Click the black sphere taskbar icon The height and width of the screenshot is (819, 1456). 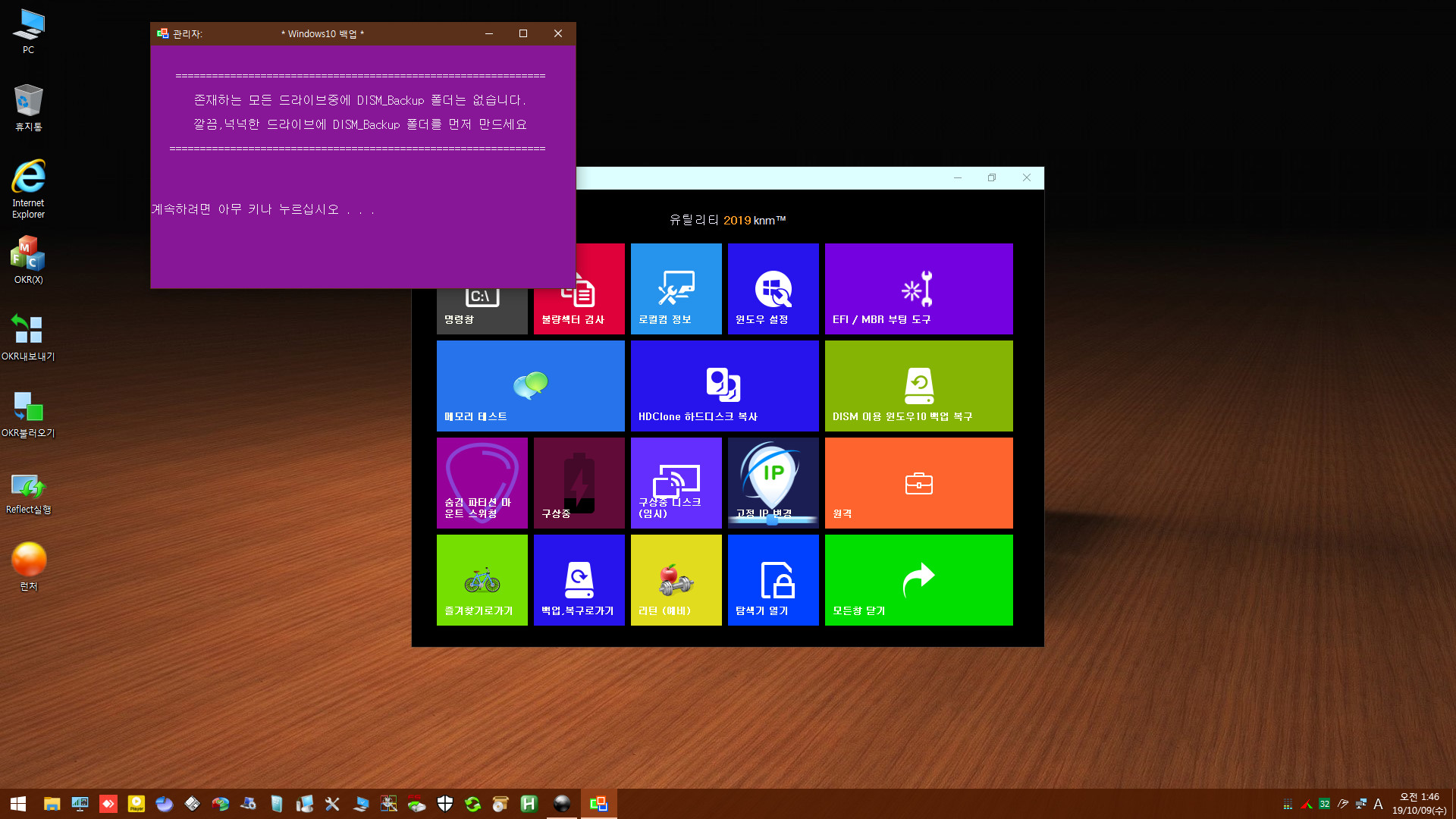562,804
